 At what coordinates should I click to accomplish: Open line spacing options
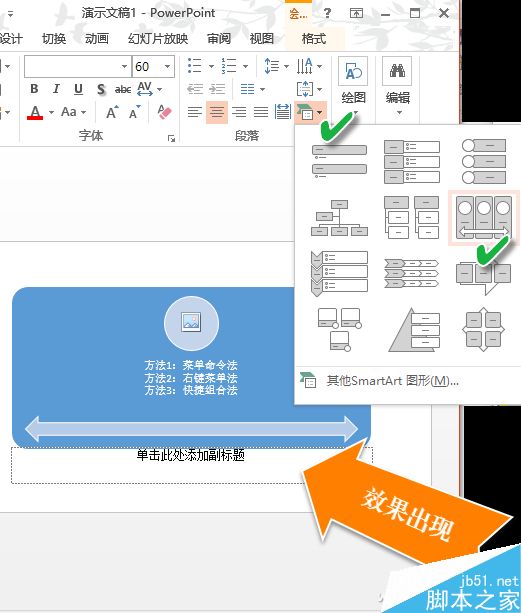tap(276, 66)
